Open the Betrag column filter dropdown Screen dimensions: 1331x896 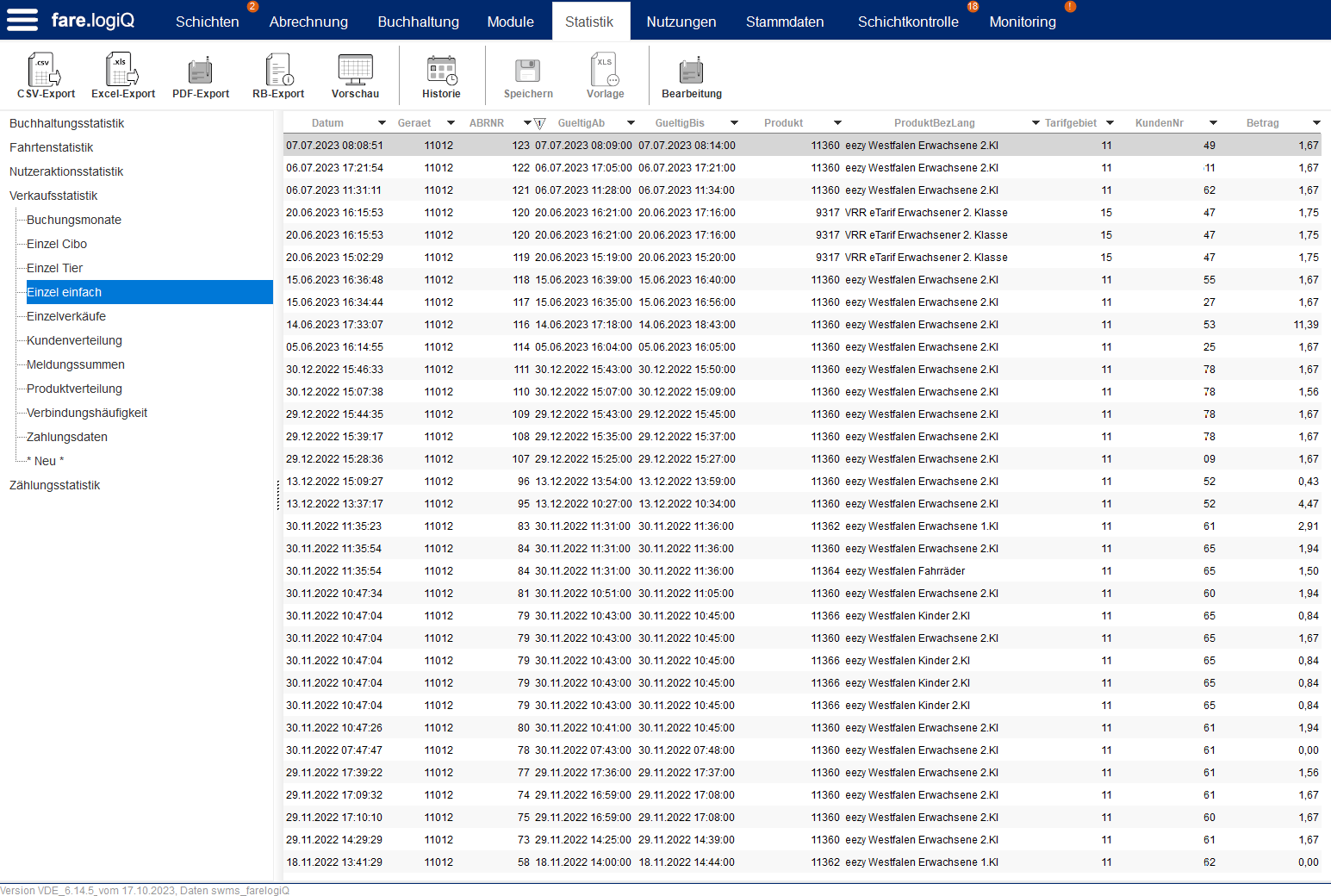1316,123
